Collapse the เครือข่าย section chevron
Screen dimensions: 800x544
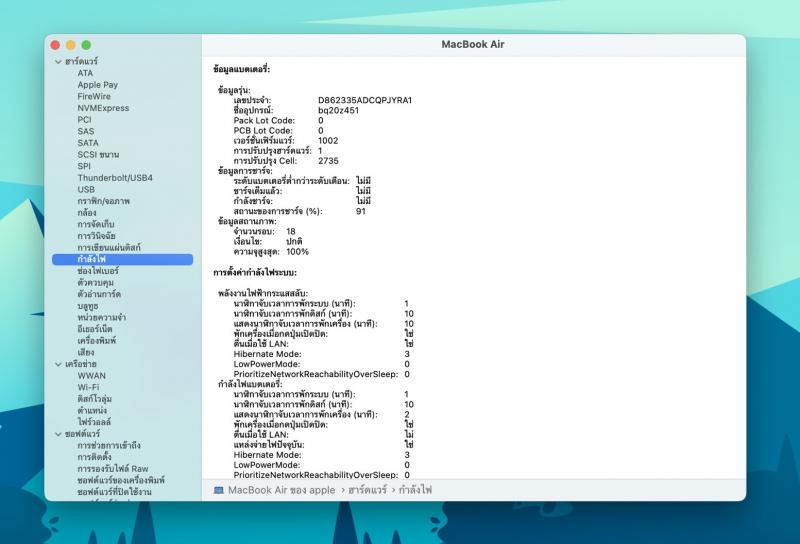coord(58,364)
